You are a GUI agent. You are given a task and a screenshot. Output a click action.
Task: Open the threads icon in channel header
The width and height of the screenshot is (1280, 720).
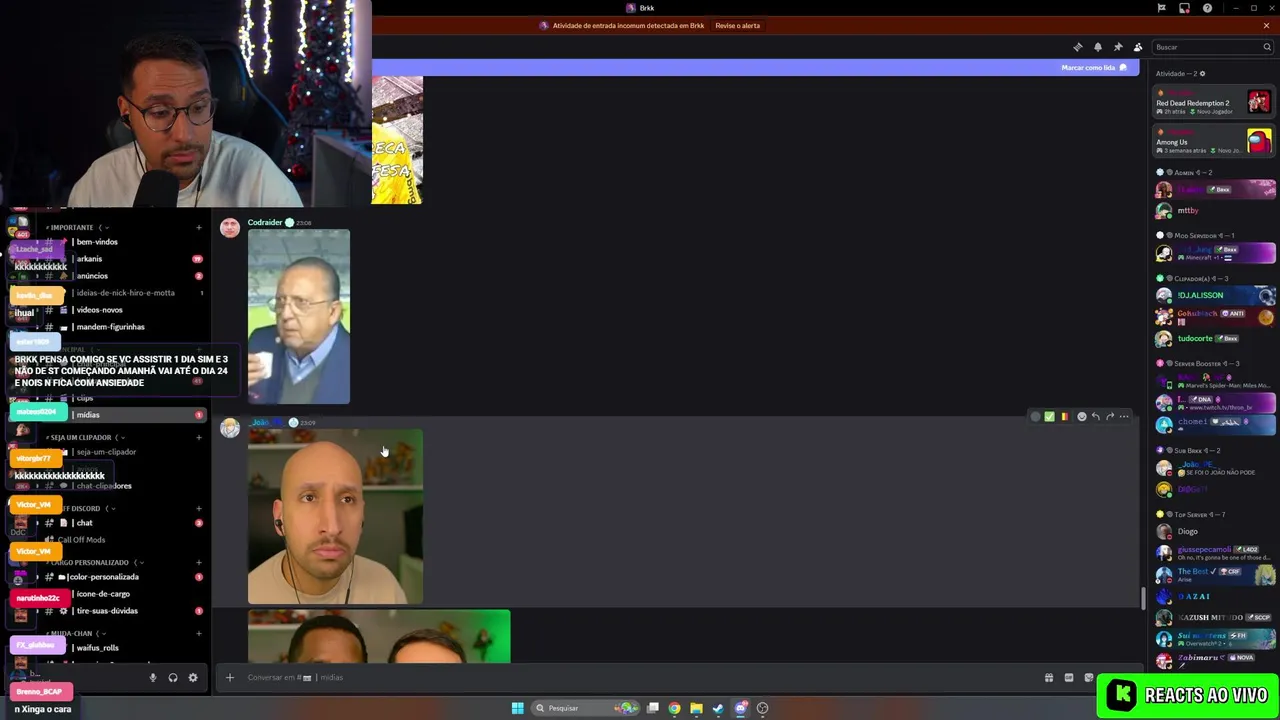point(1077,47)
